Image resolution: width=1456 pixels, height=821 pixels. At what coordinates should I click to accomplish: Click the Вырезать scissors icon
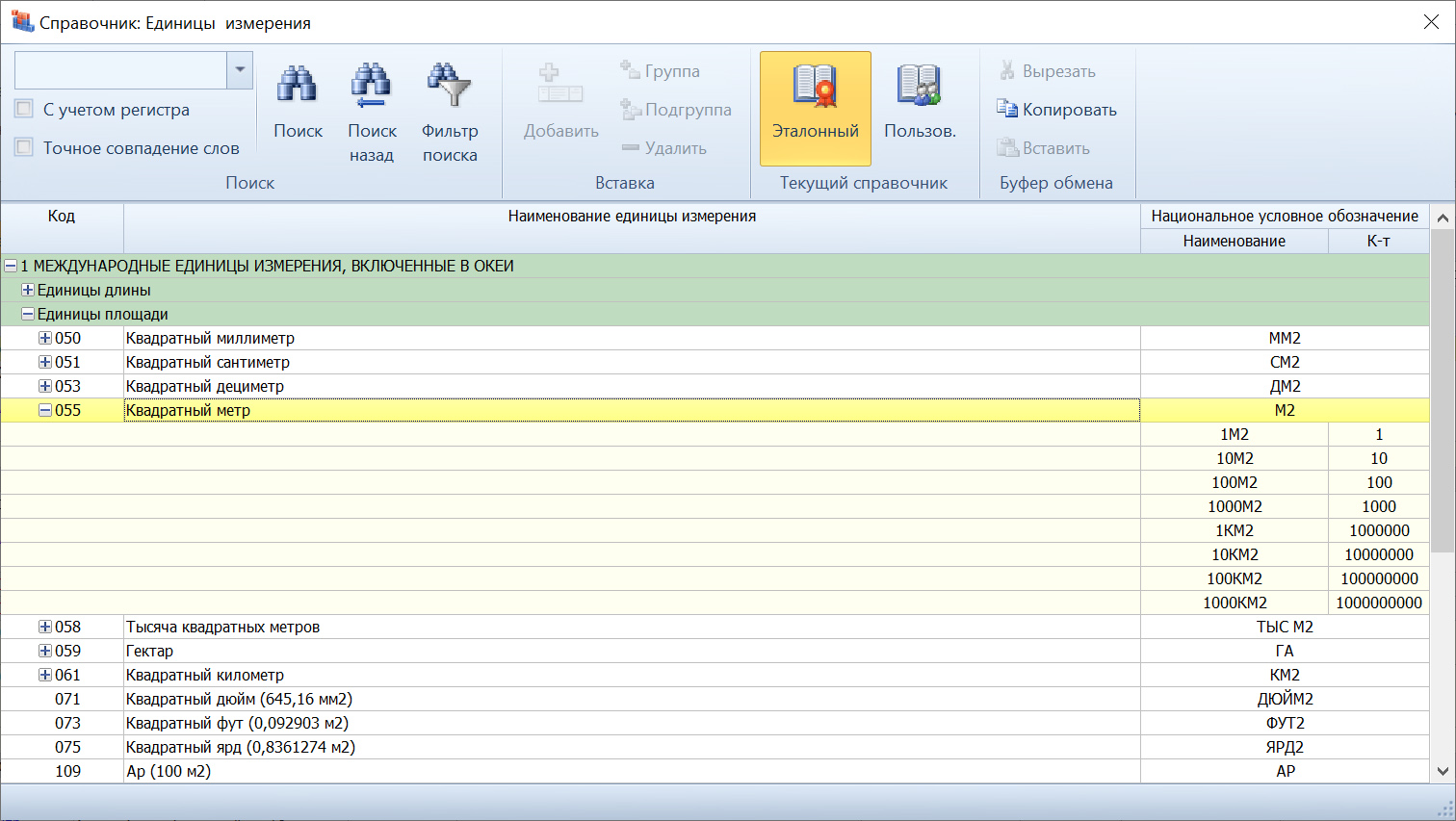click(1007, 70)
